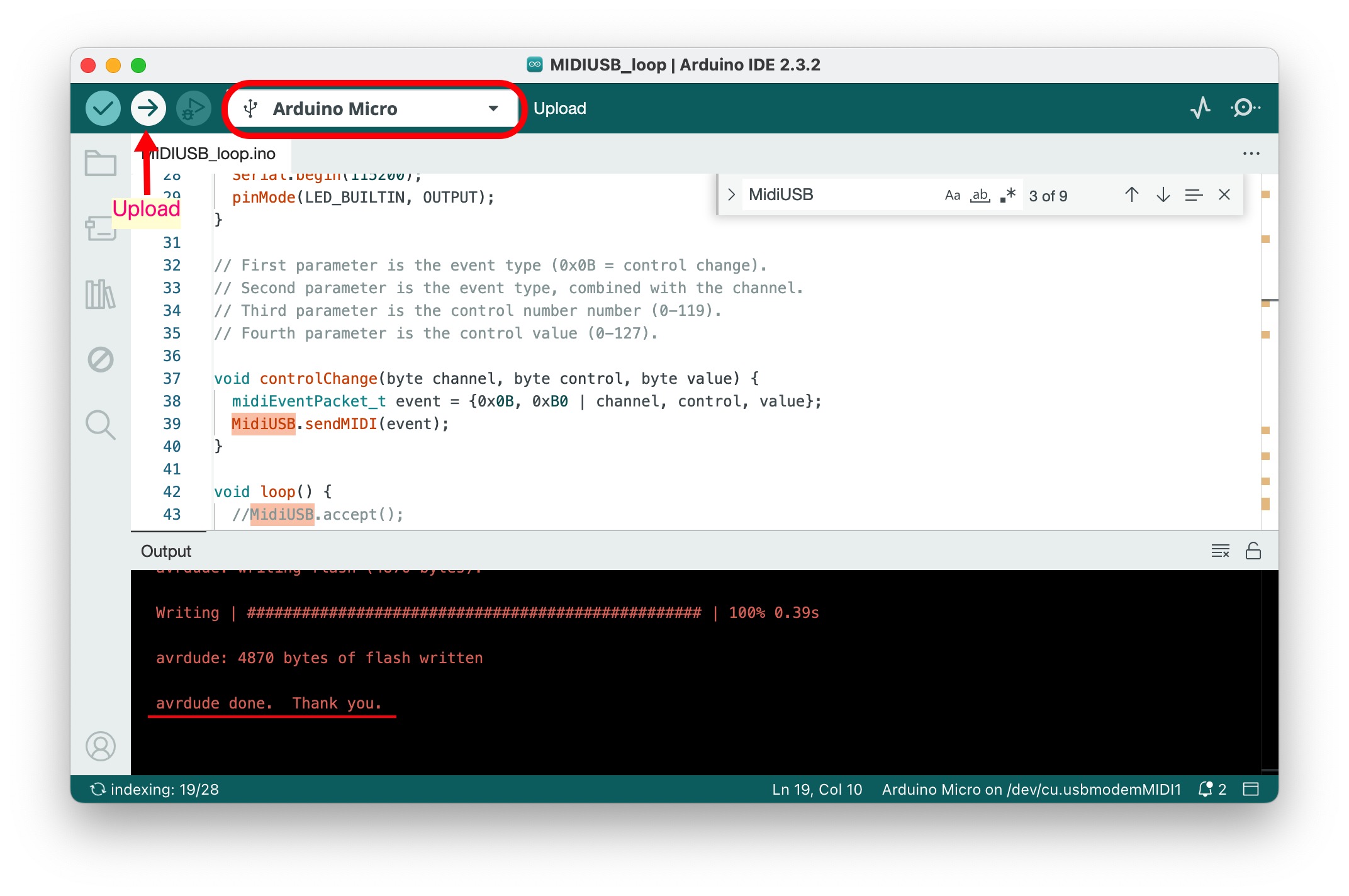Click the highlighted MidiUSB on line 39
The width and height of the screenshot is (1349, 896).
(x=263, y=423)
